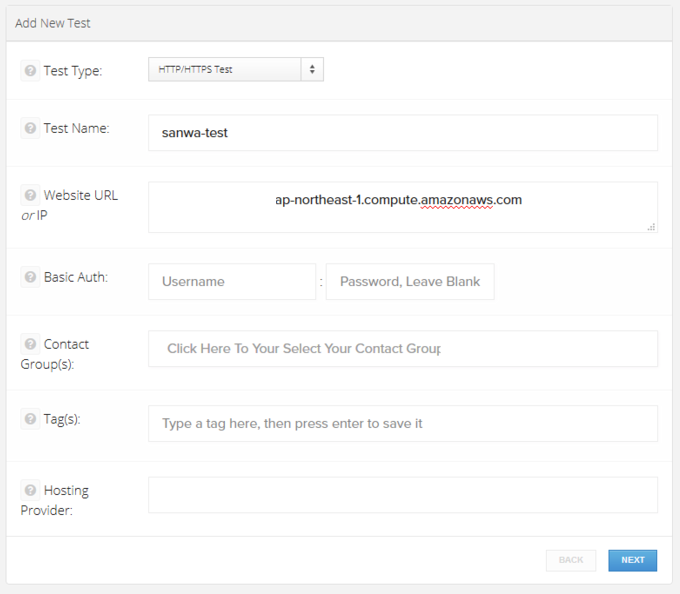Open the Contact Group selector field
The image size is (680, 594).
coord(403,349)
